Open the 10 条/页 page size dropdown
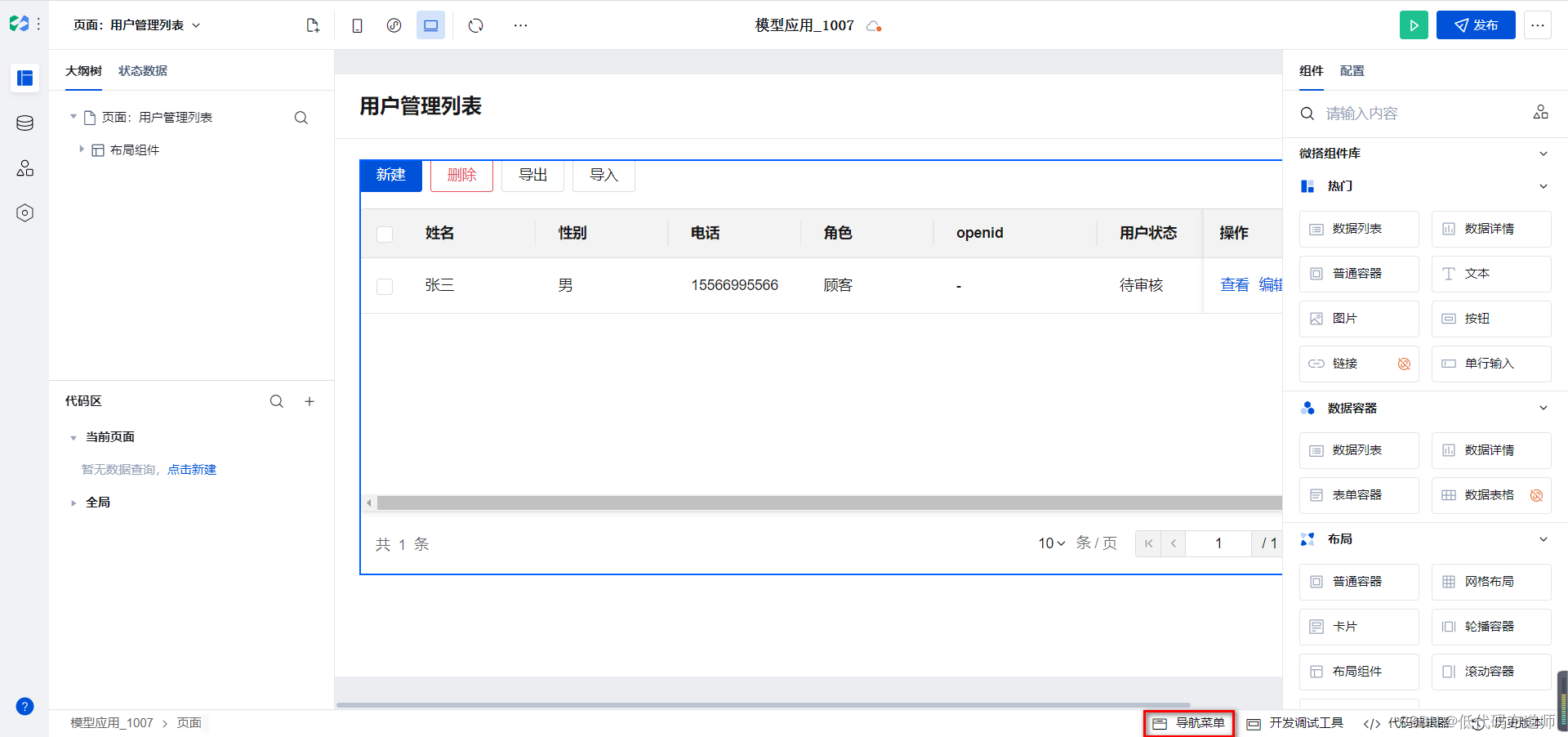This screenshot has height=737, width=1568. point(1052,543)
